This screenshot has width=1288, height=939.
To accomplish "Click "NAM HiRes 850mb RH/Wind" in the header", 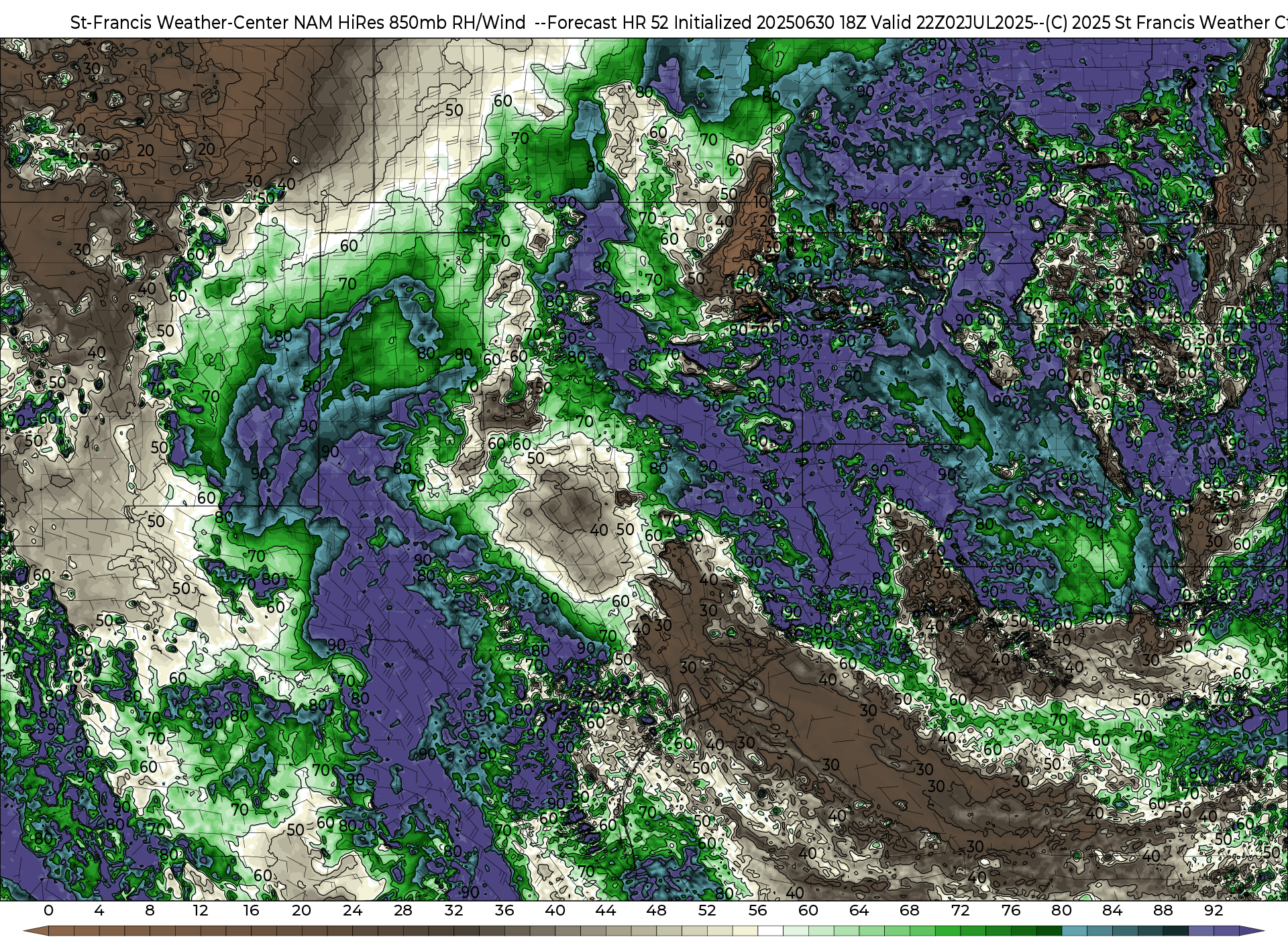I will [x=410, y=23].
